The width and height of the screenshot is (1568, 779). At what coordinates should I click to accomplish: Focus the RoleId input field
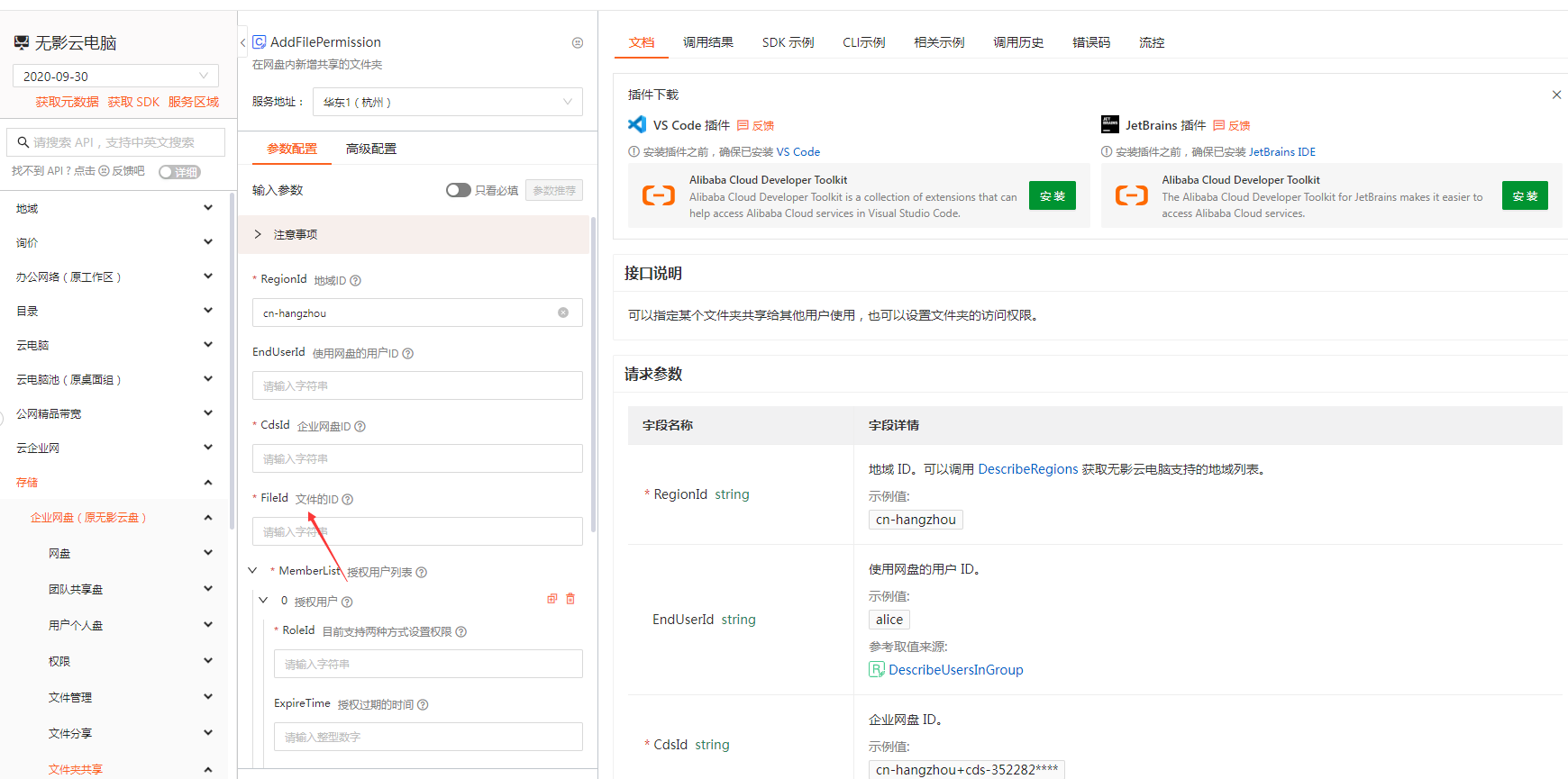tap(428, 664)
